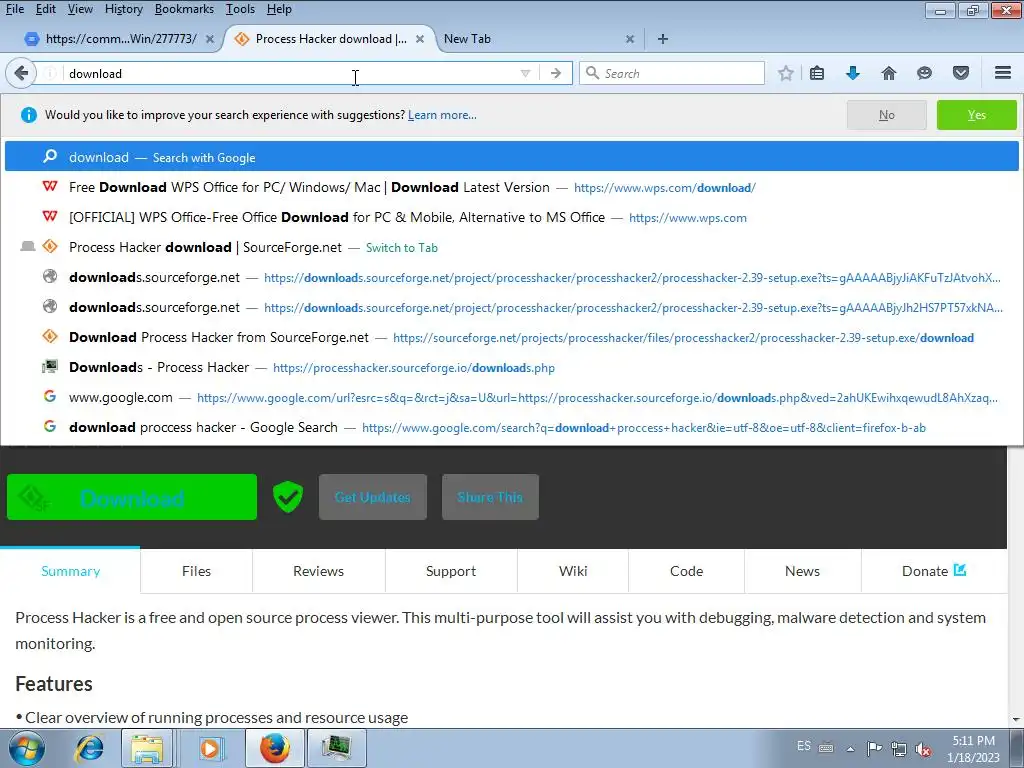Open address bar history dropdown arrow

click(525, 73)
